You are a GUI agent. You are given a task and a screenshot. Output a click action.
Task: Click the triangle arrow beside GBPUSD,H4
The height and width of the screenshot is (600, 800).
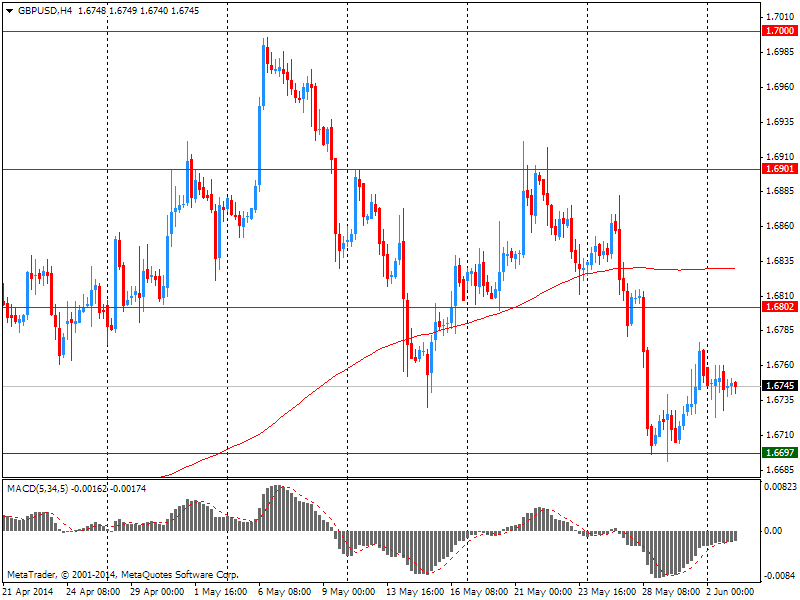click(x=10, y=11)
